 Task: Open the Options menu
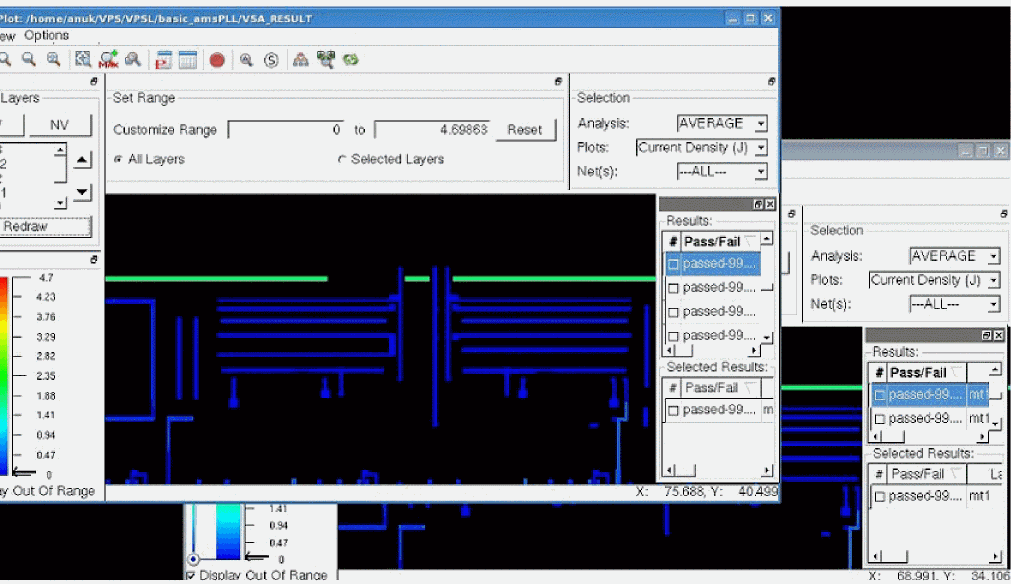coord(47,35)
